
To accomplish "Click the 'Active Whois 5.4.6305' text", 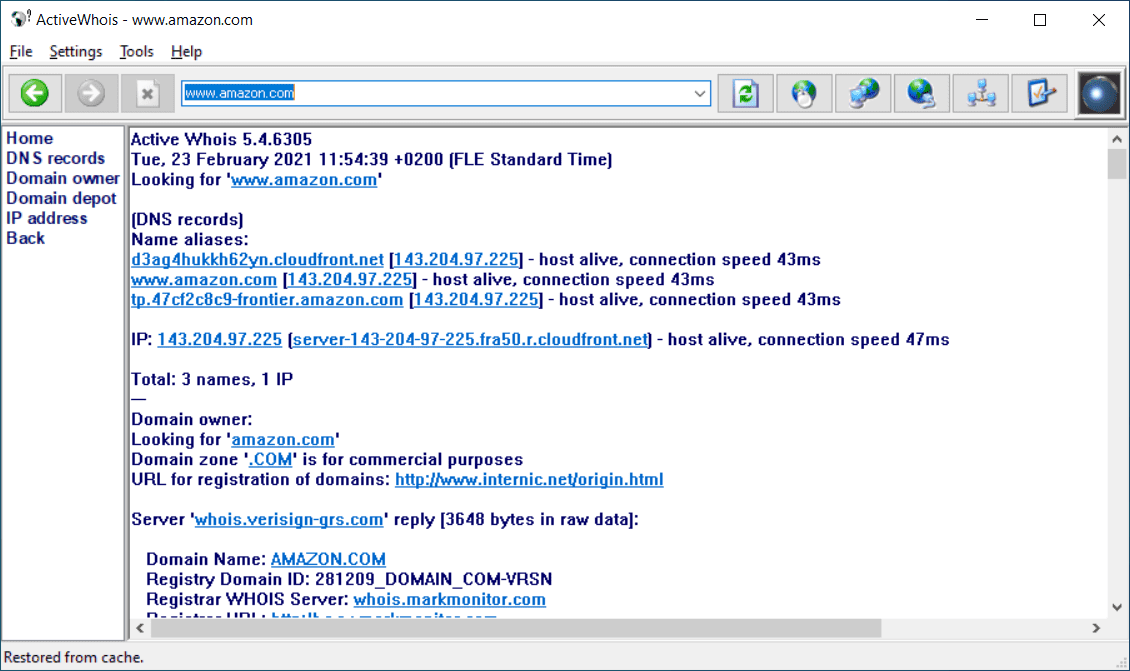I will (x=221, y=139).
